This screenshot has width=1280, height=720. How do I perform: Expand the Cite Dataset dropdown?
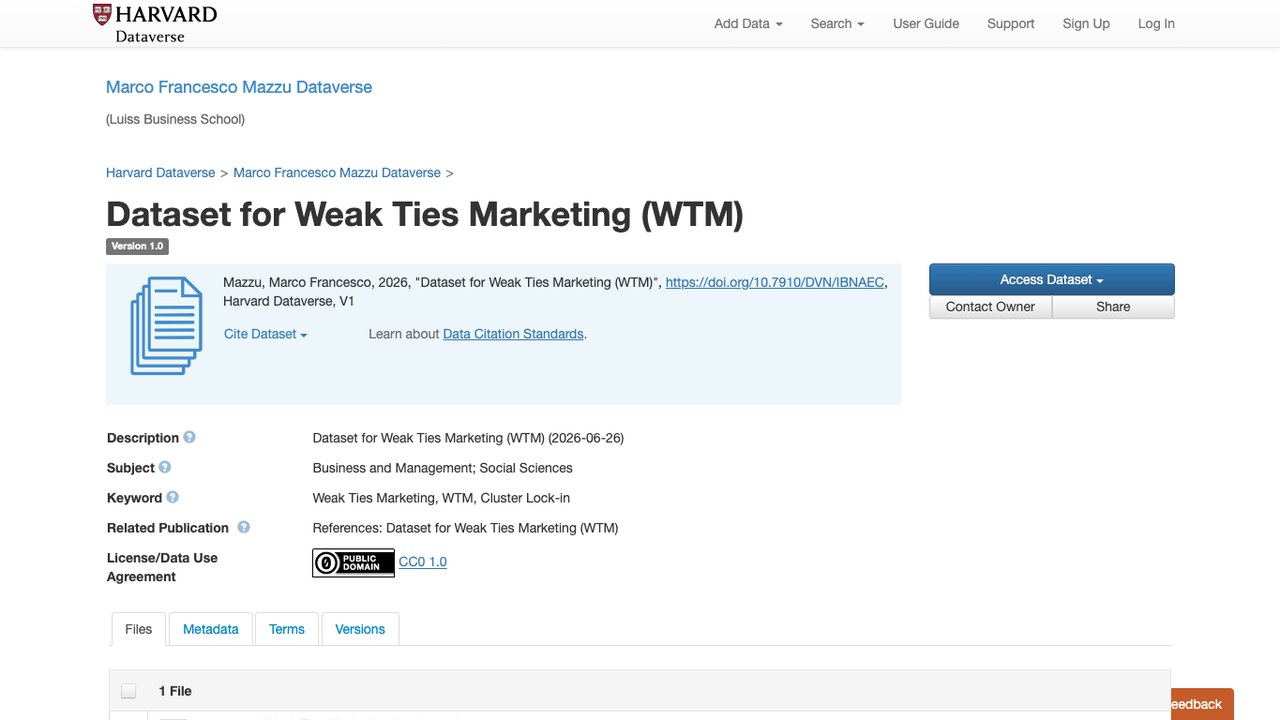(x=265, y=334)
